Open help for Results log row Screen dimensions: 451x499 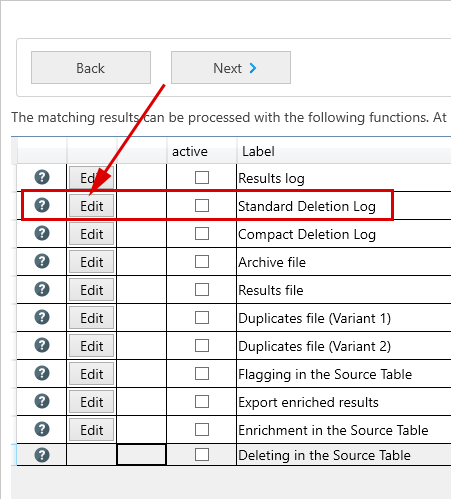click(x=42, y=177)
